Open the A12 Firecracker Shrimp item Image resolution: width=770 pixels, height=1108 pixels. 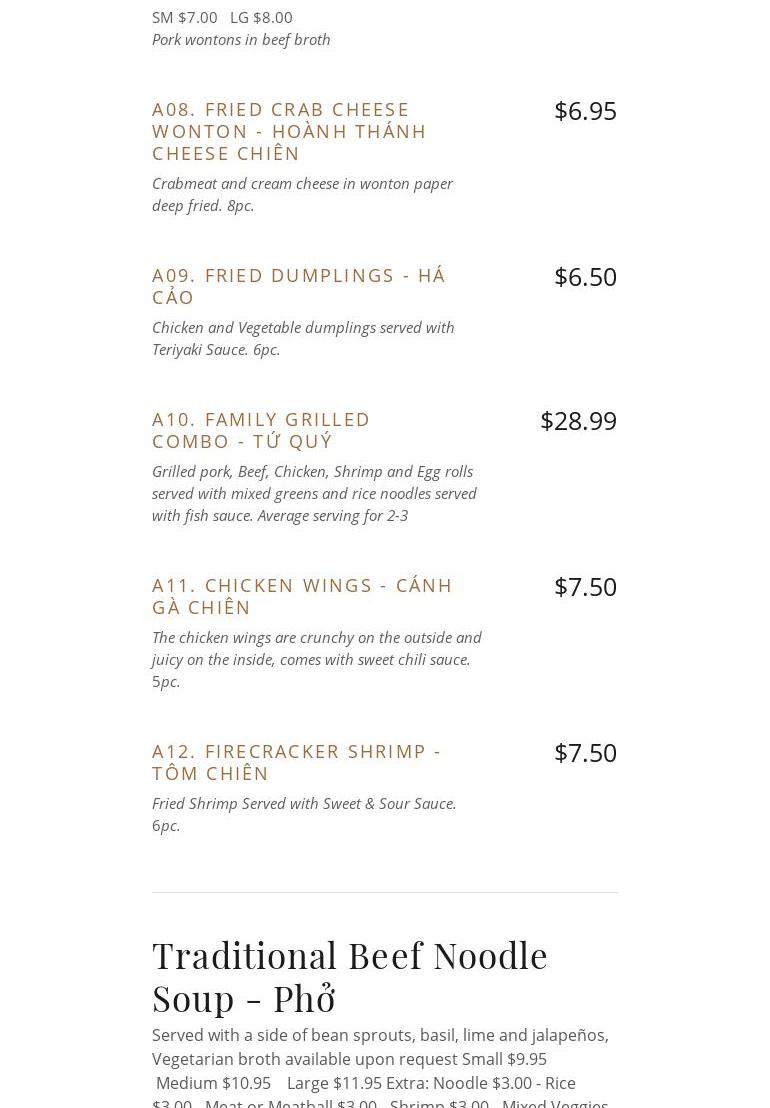coord(296,762)
